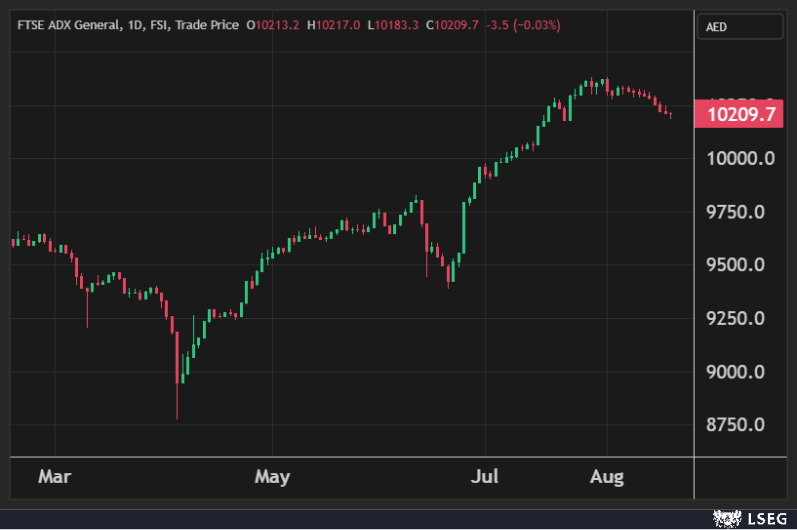Click the last red candle before the price tag
Image resolution: width=797 pixels, height=530 pixels.
pos(670,115)
